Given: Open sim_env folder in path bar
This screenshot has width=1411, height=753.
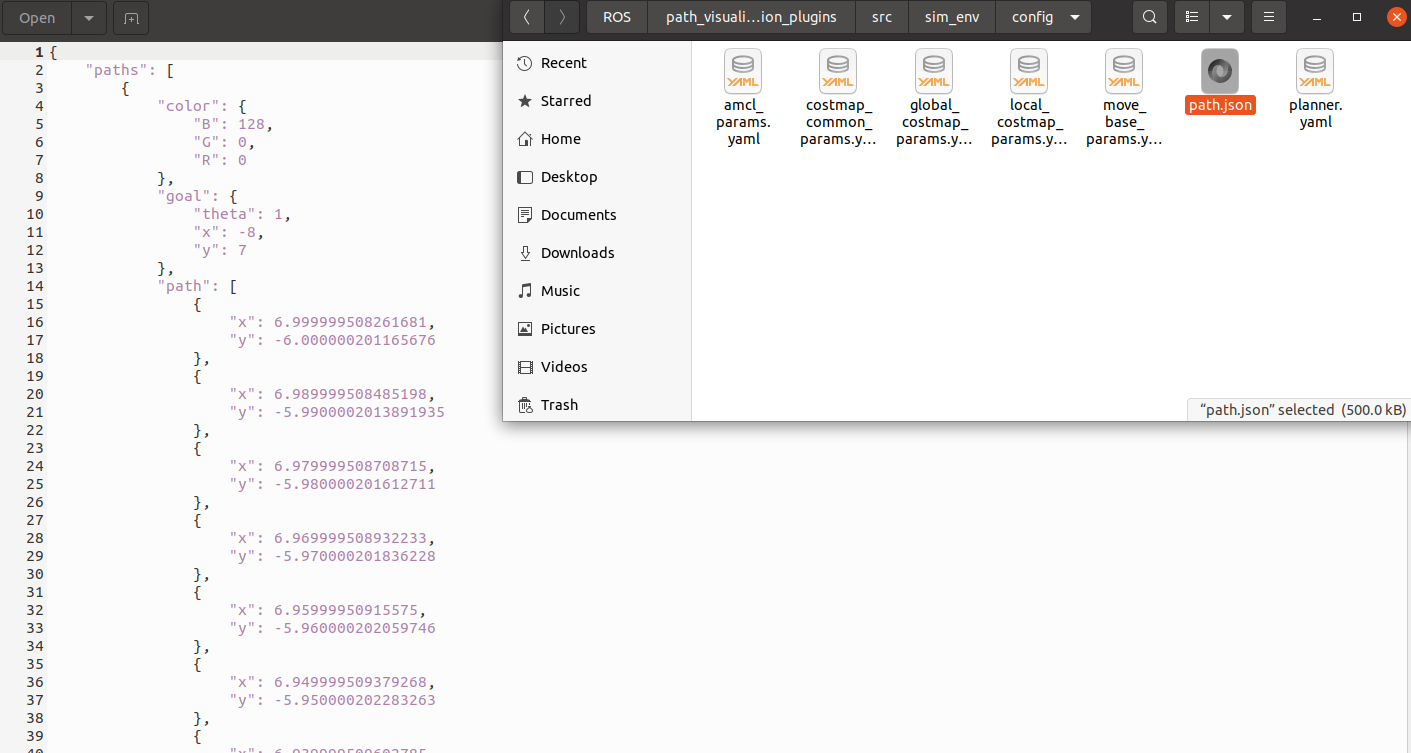Looking at the screenshot, I should [952, 17].
